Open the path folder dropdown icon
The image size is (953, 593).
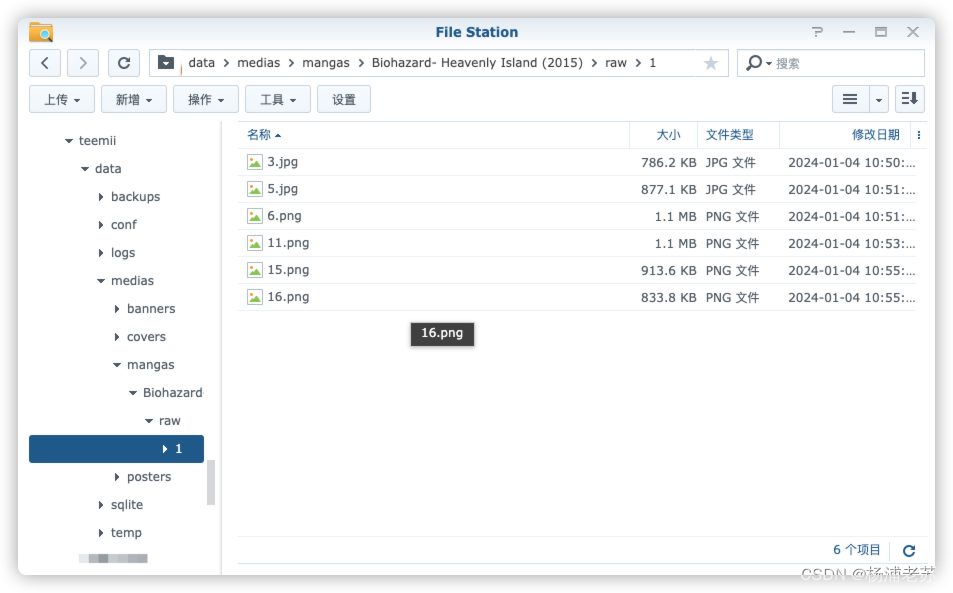tap(165, 63)
